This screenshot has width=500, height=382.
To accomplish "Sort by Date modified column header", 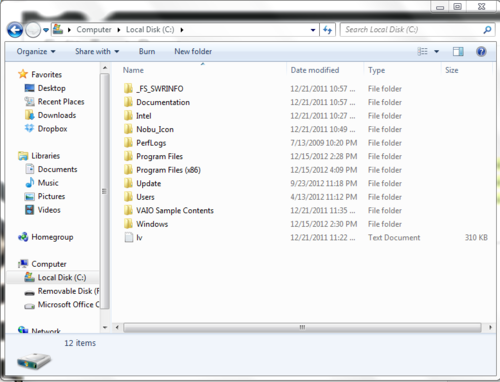I will pos(315,70).
